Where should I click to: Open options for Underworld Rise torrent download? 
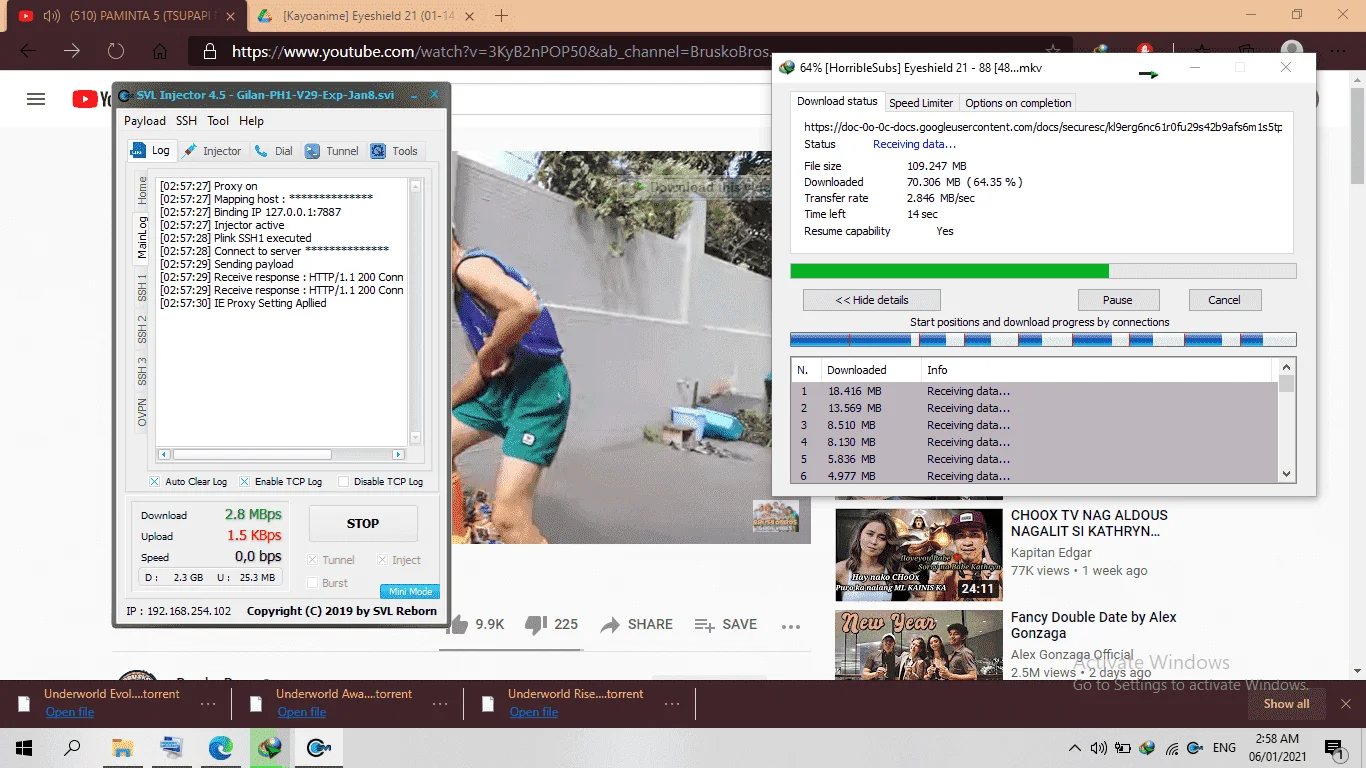[672, 703]
